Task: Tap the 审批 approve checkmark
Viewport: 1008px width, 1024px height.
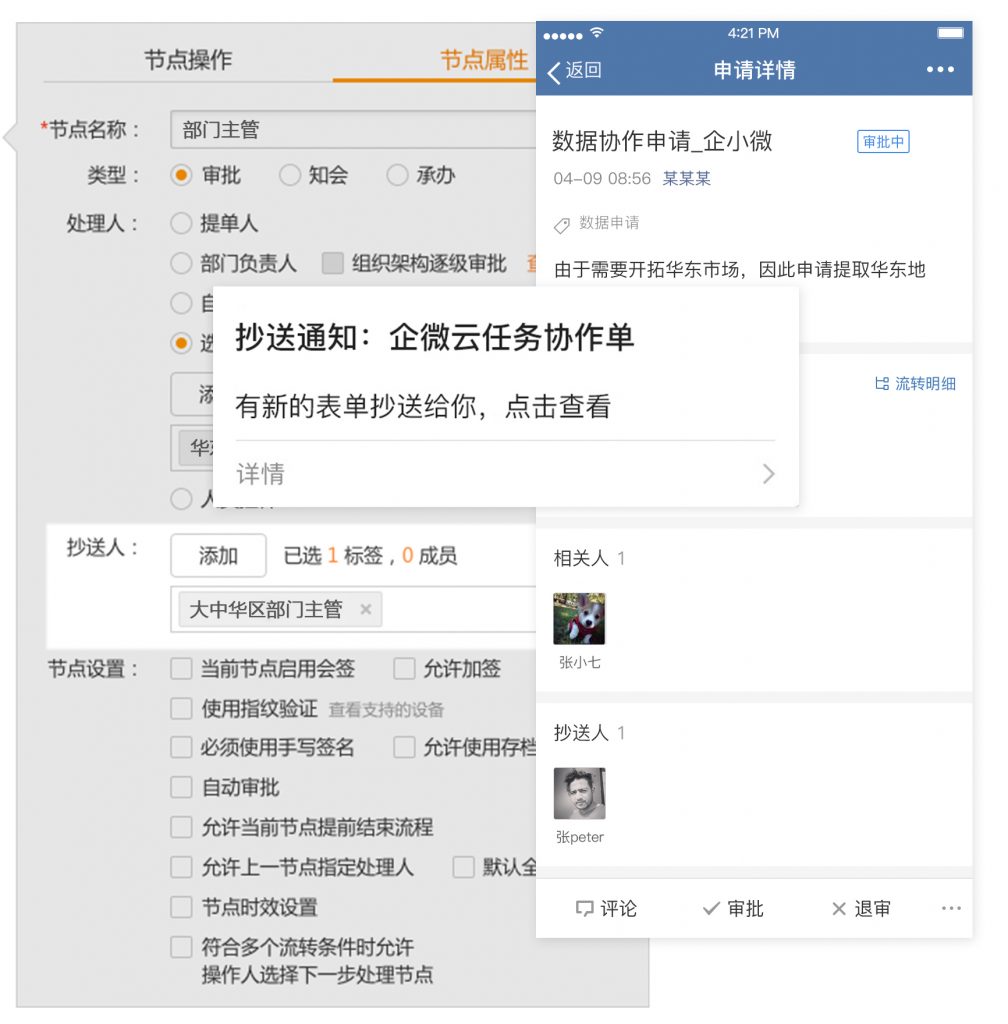Action: pos(711,908)
